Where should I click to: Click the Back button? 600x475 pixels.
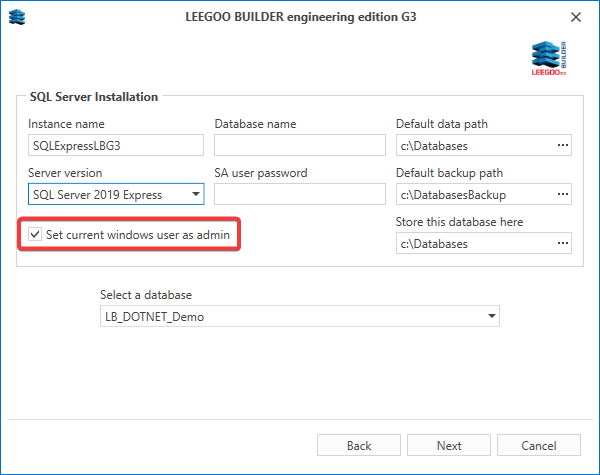pyautogui.click(x=359, y=445)
